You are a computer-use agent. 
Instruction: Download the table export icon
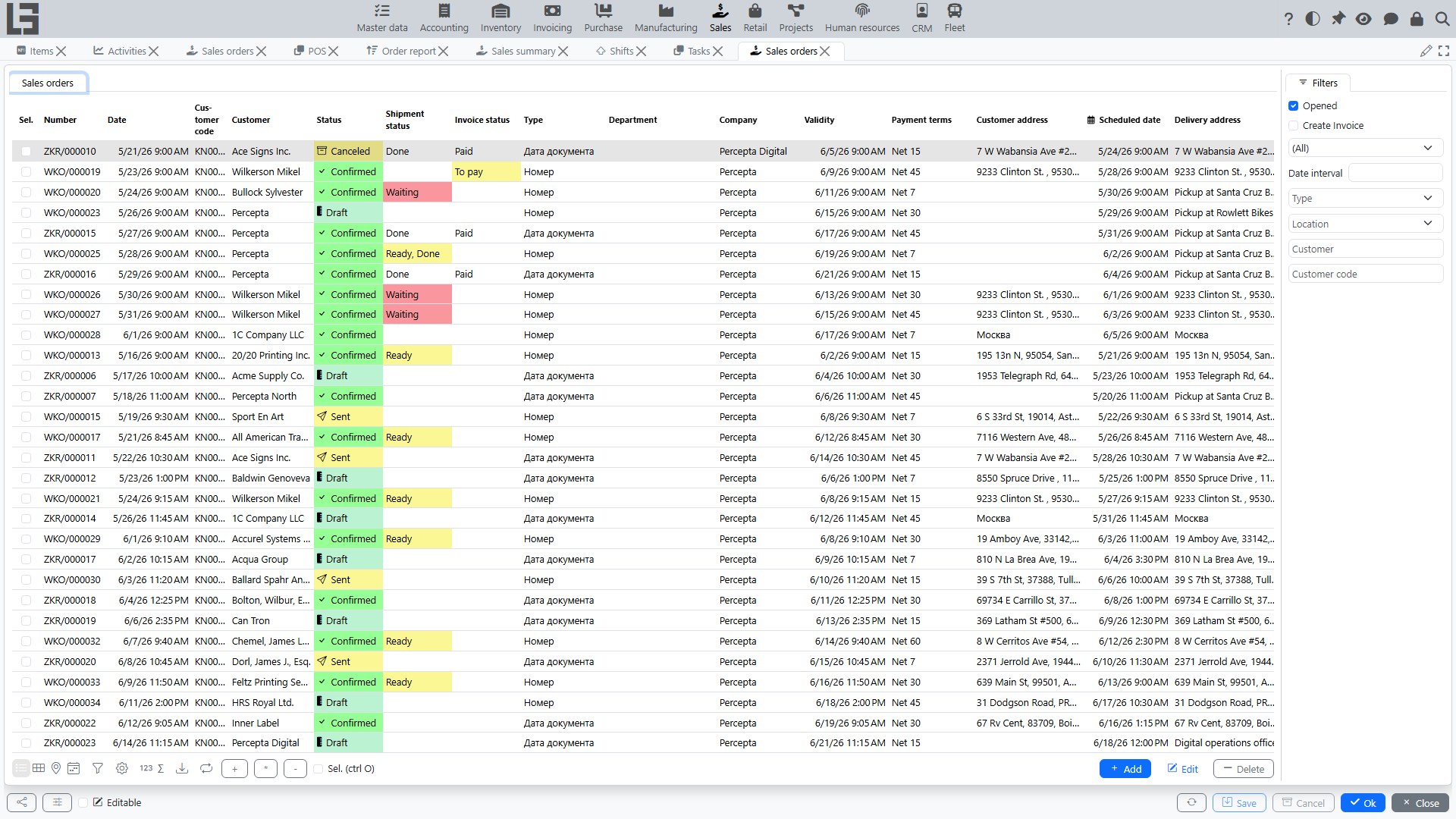182,768
